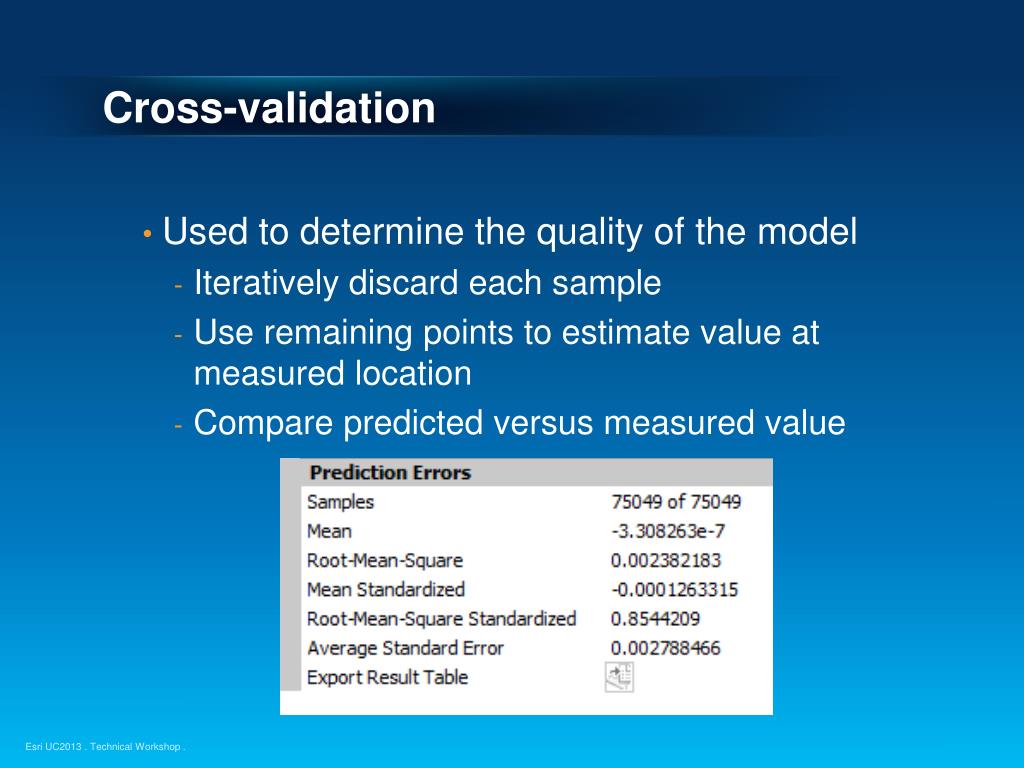Select the Samples row label
The width and height of the screenshot is (1024, 768).
point(340,502)
